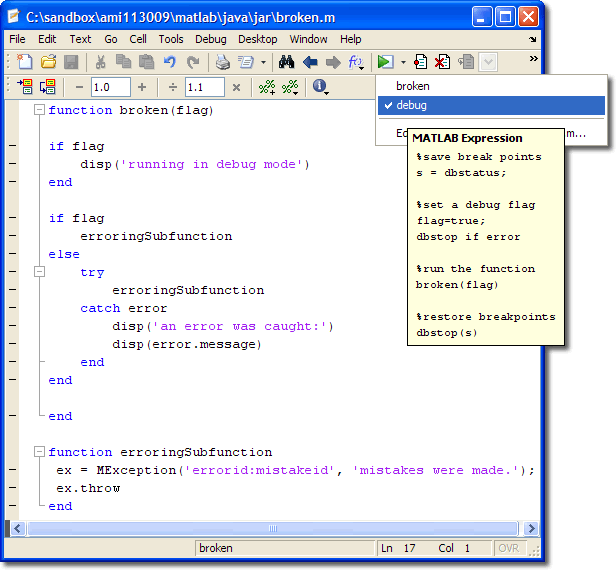Click the cell increment plus button
Image resolution: width=616 pixels, height=570 pixels.
[x=142, y=87]
